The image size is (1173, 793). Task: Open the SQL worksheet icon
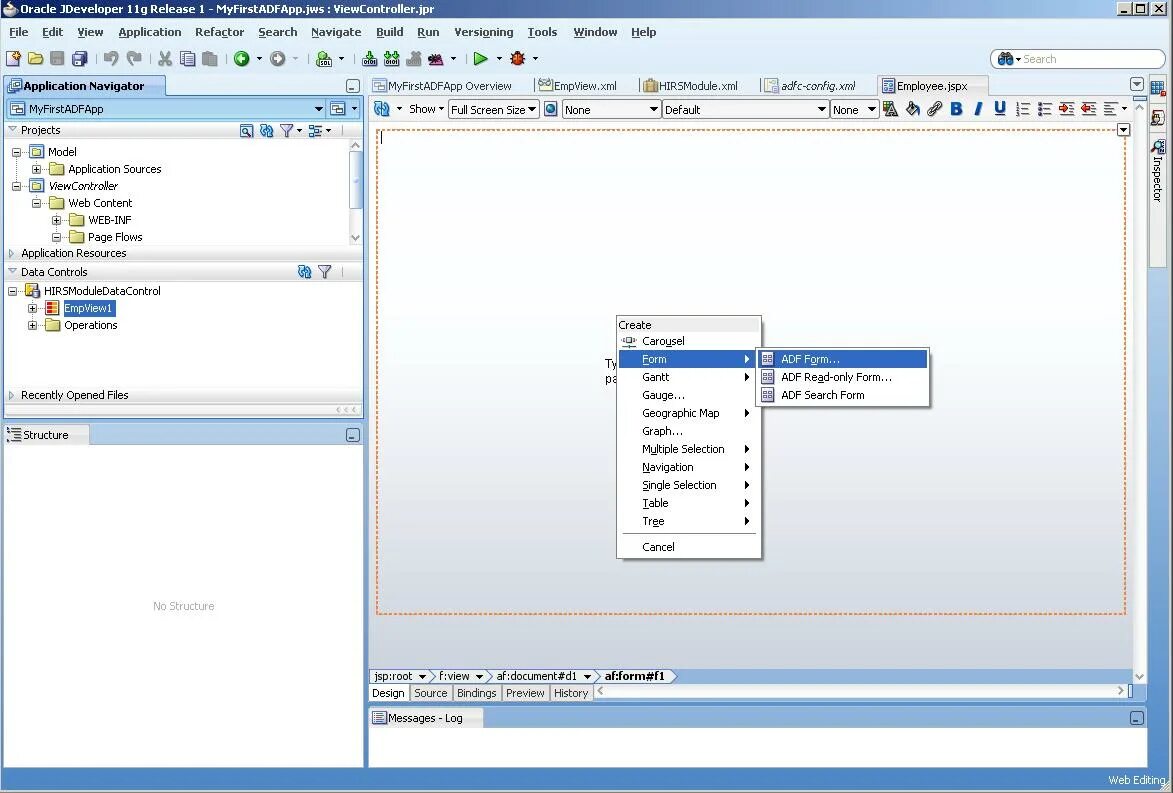(x=324, y=58)
